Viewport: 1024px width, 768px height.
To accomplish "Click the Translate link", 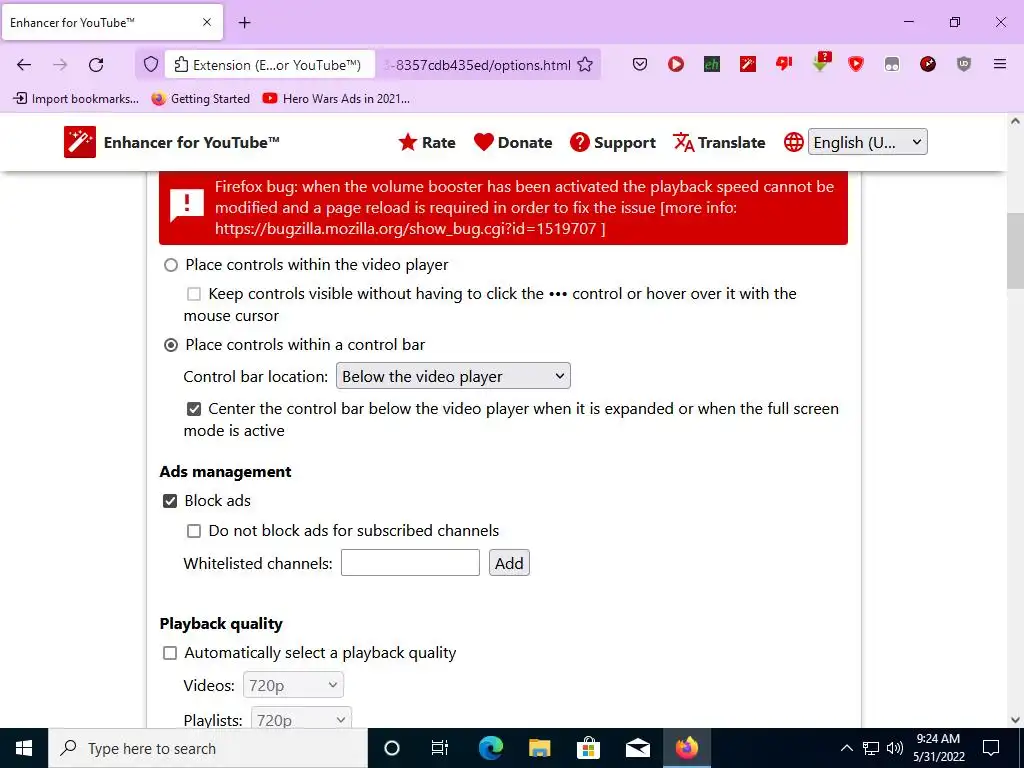I will click(719, 142).
